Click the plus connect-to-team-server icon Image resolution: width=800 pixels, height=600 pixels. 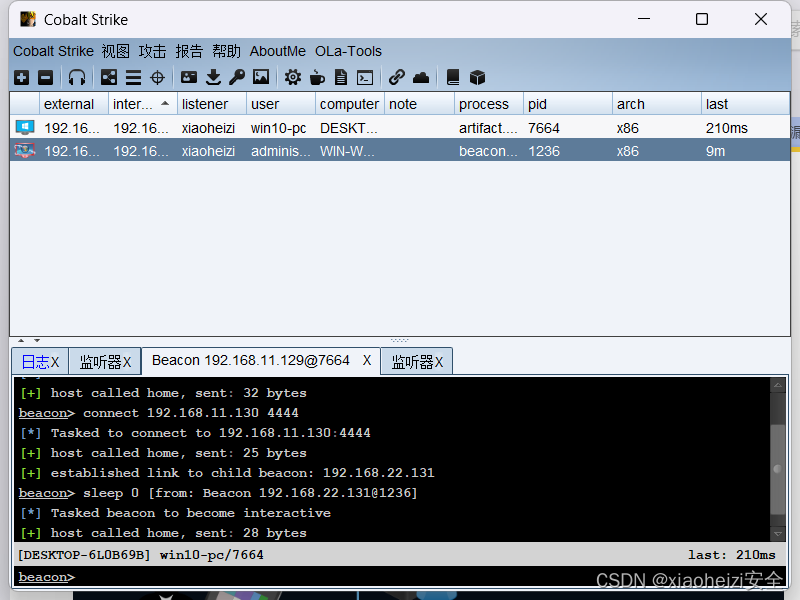coord(21,78)
